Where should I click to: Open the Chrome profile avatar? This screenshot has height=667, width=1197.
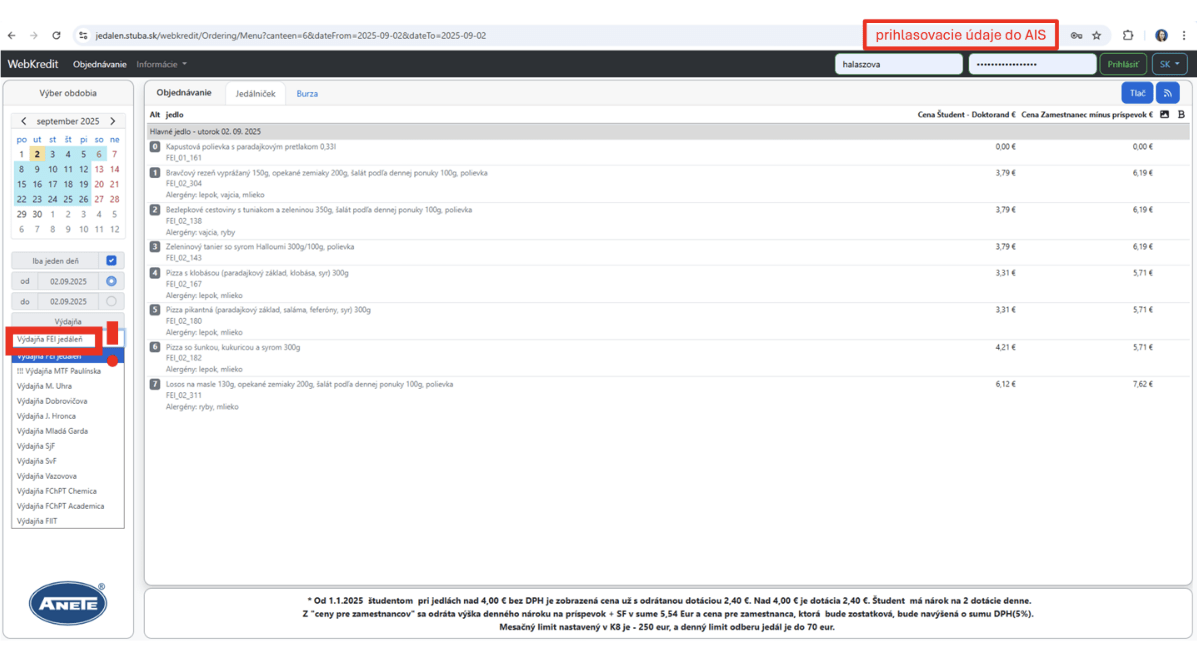[1161, 35]
